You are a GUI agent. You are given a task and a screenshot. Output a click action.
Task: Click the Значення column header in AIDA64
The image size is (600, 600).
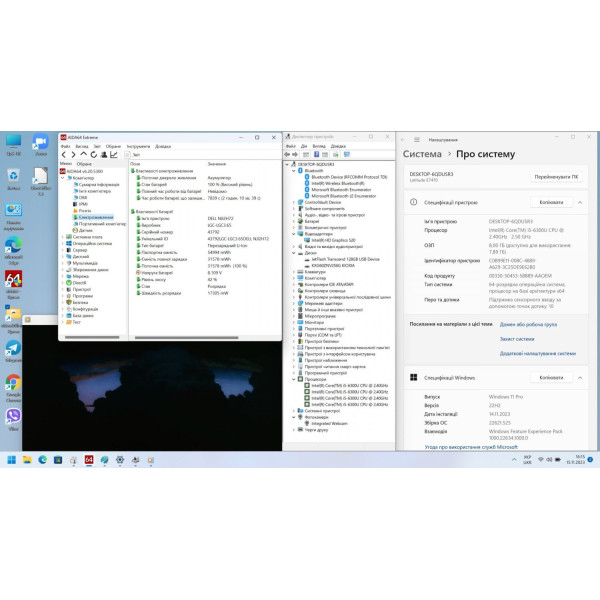[x=217, y=164]
